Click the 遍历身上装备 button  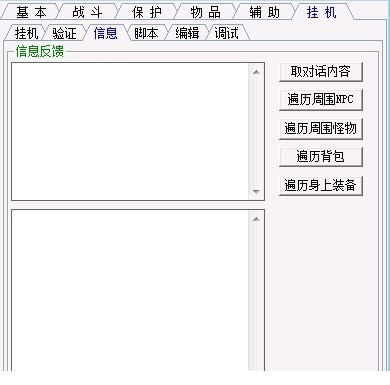[x=321, y=185]
